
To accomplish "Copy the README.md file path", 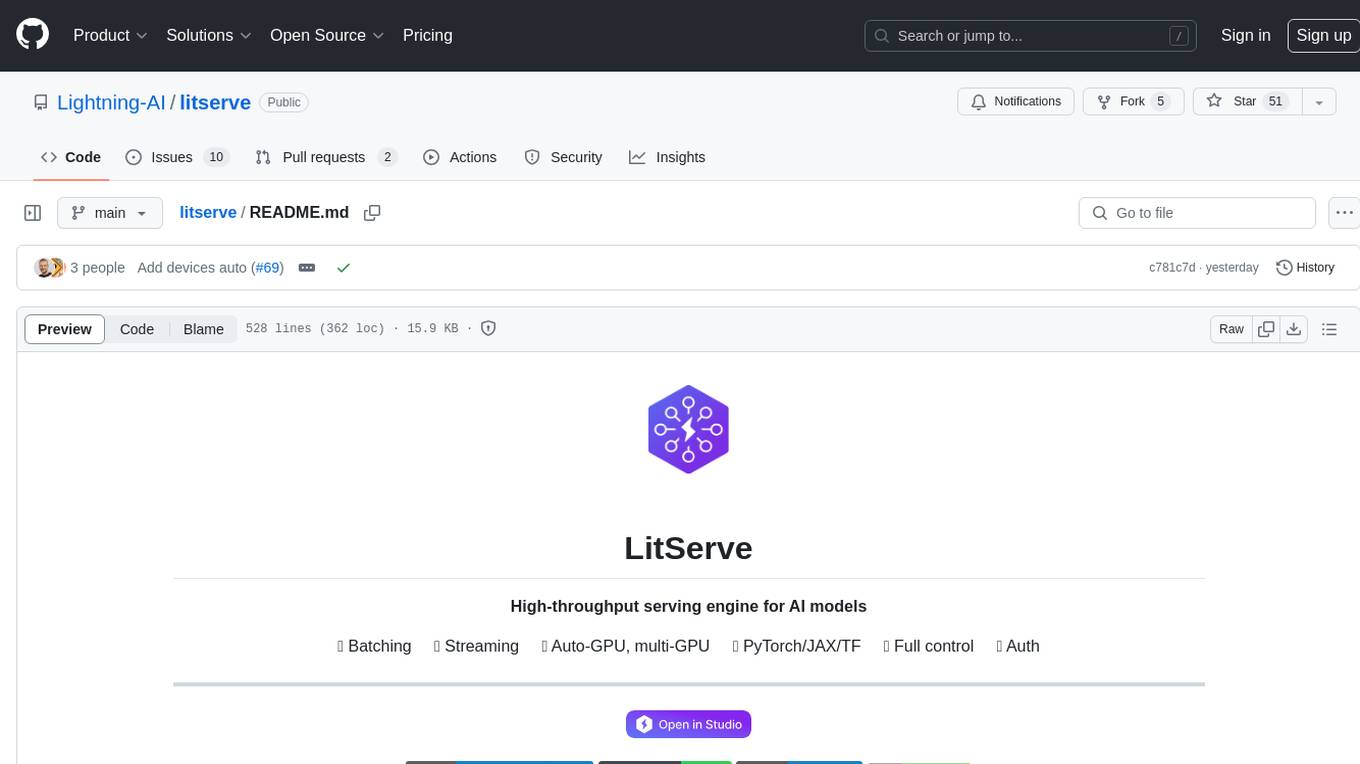I will click(x=372, y=213).
